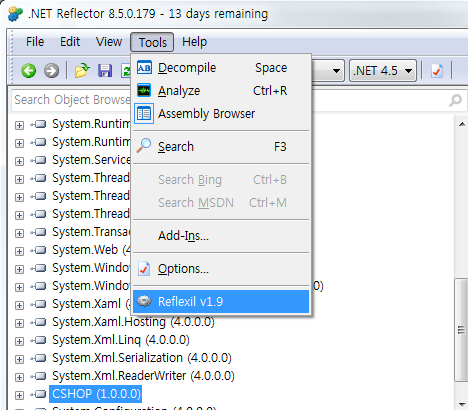Click the Analyze waveform icon
Screen dimensions: 468x410
(x=144, y=91)
